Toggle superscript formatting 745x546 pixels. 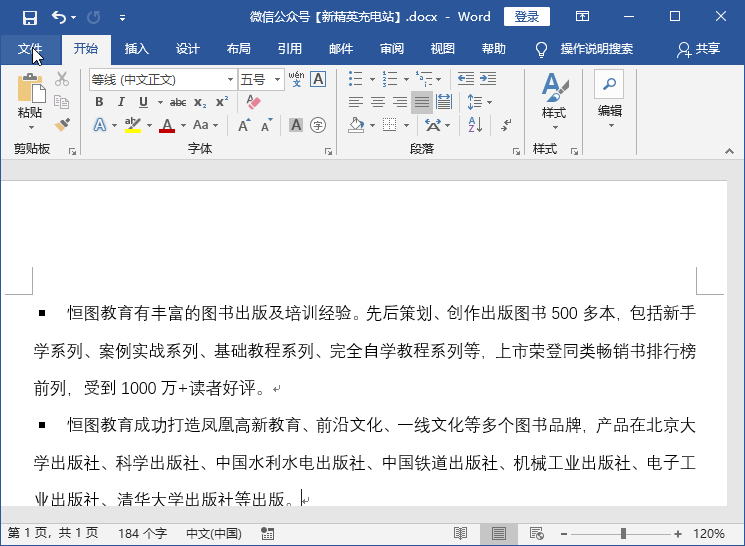(222, 102)
